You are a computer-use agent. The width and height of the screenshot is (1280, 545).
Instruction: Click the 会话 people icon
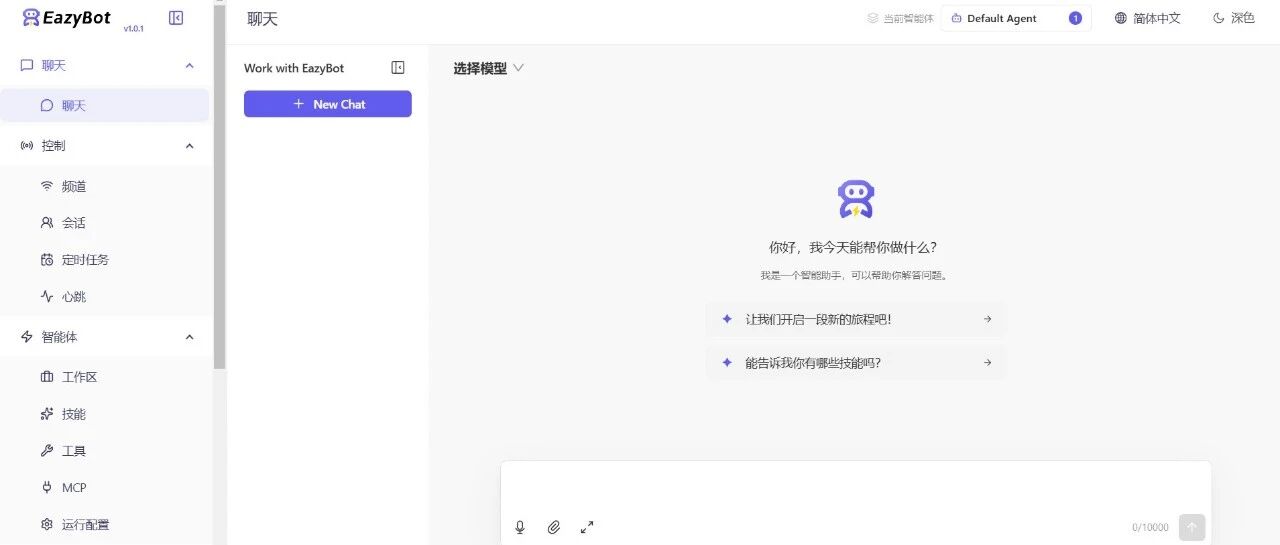47,223
